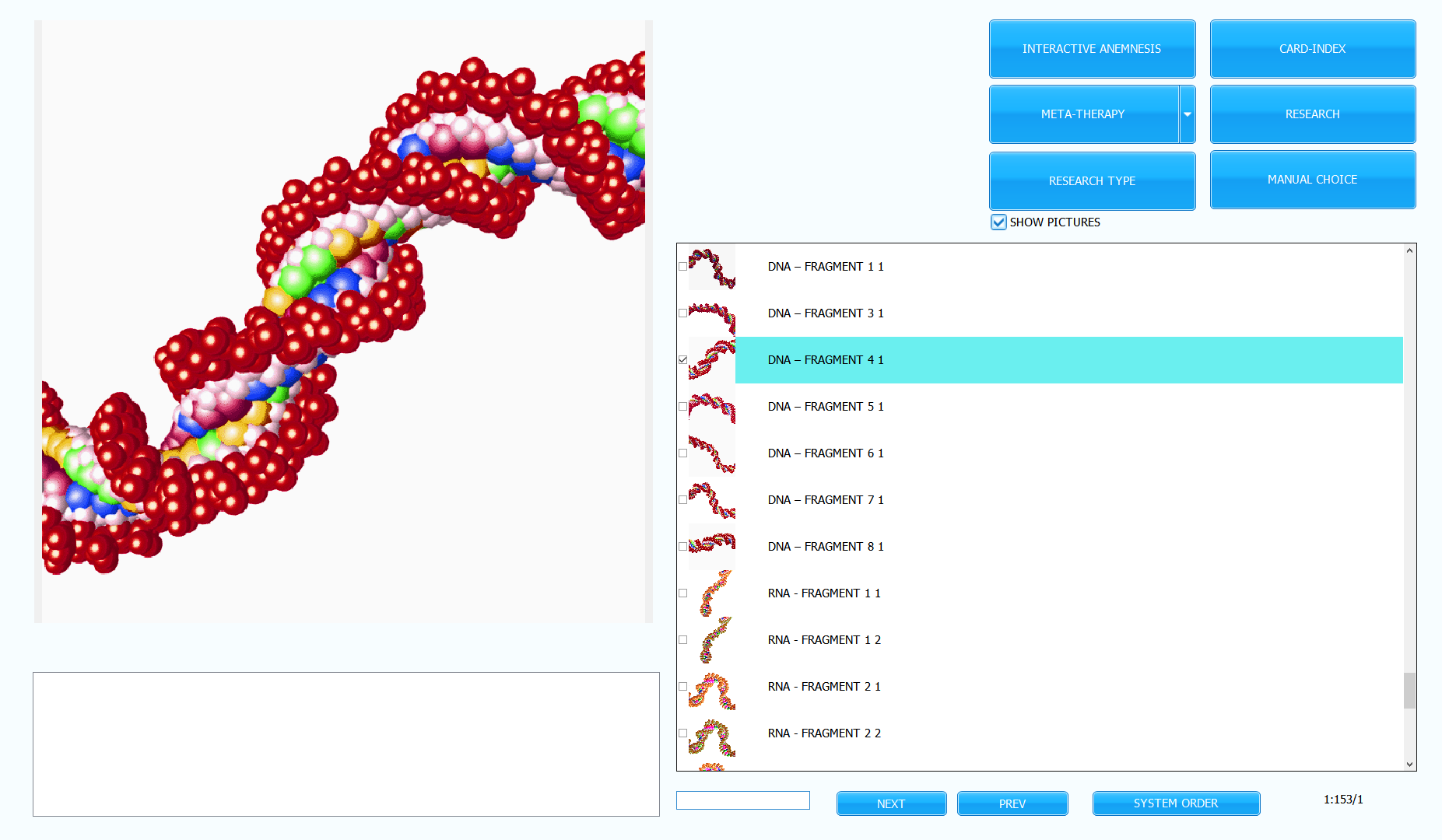Click the DNA Fragment 1 1 thumbnail image
Screen dimensions: 1442x840
click(711, 267)
